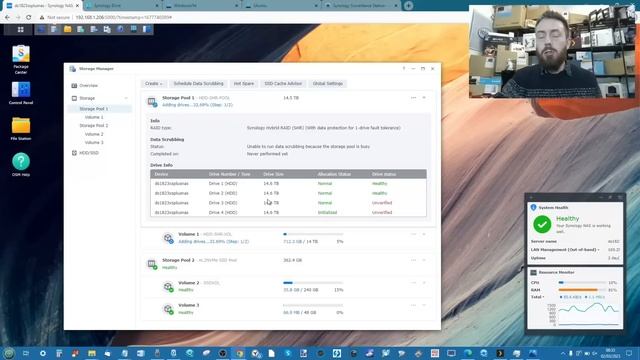
Task: Select the Drive 4 (HDD) table row
Action: pos(288,213)
